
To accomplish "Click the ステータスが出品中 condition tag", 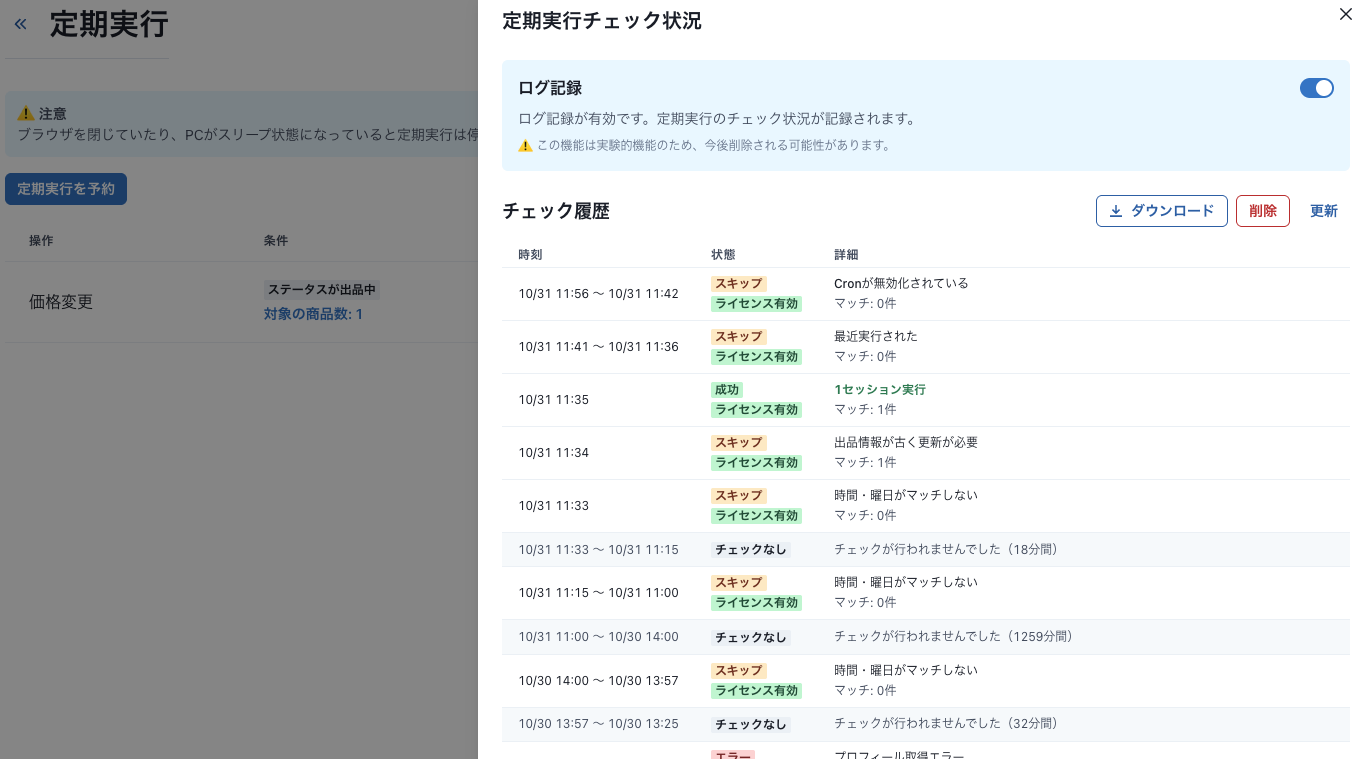I will (321, 290).
